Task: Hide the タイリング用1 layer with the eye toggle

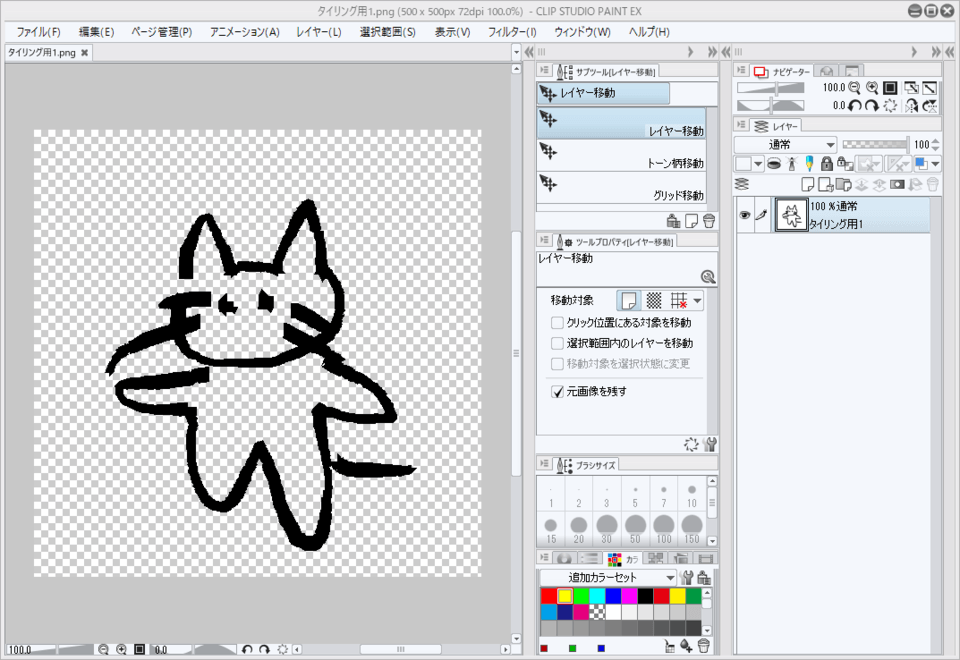Action: click(x=742, y=215)
